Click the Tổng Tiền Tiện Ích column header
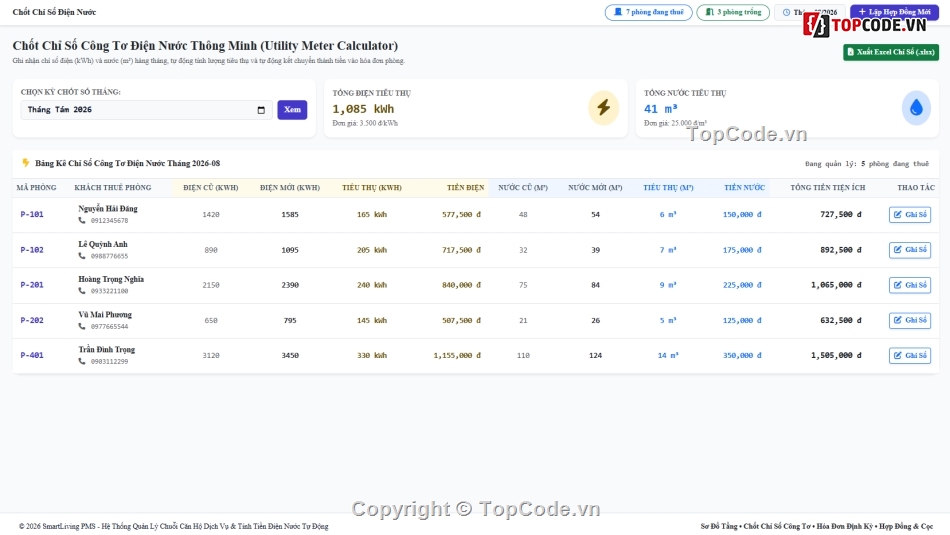 [x=828, y=188]
